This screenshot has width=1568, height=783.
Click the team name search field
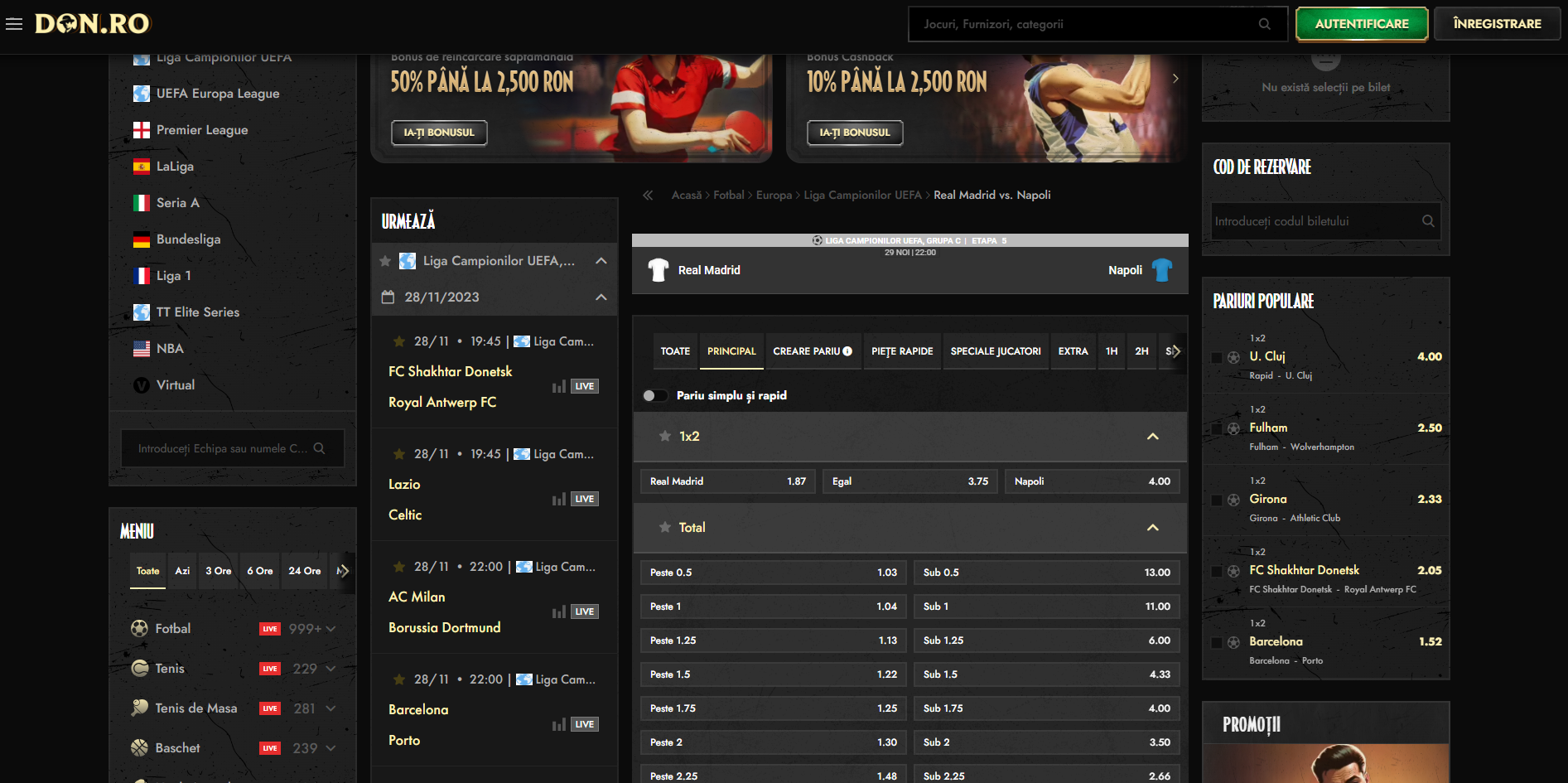tap(233, 448)
